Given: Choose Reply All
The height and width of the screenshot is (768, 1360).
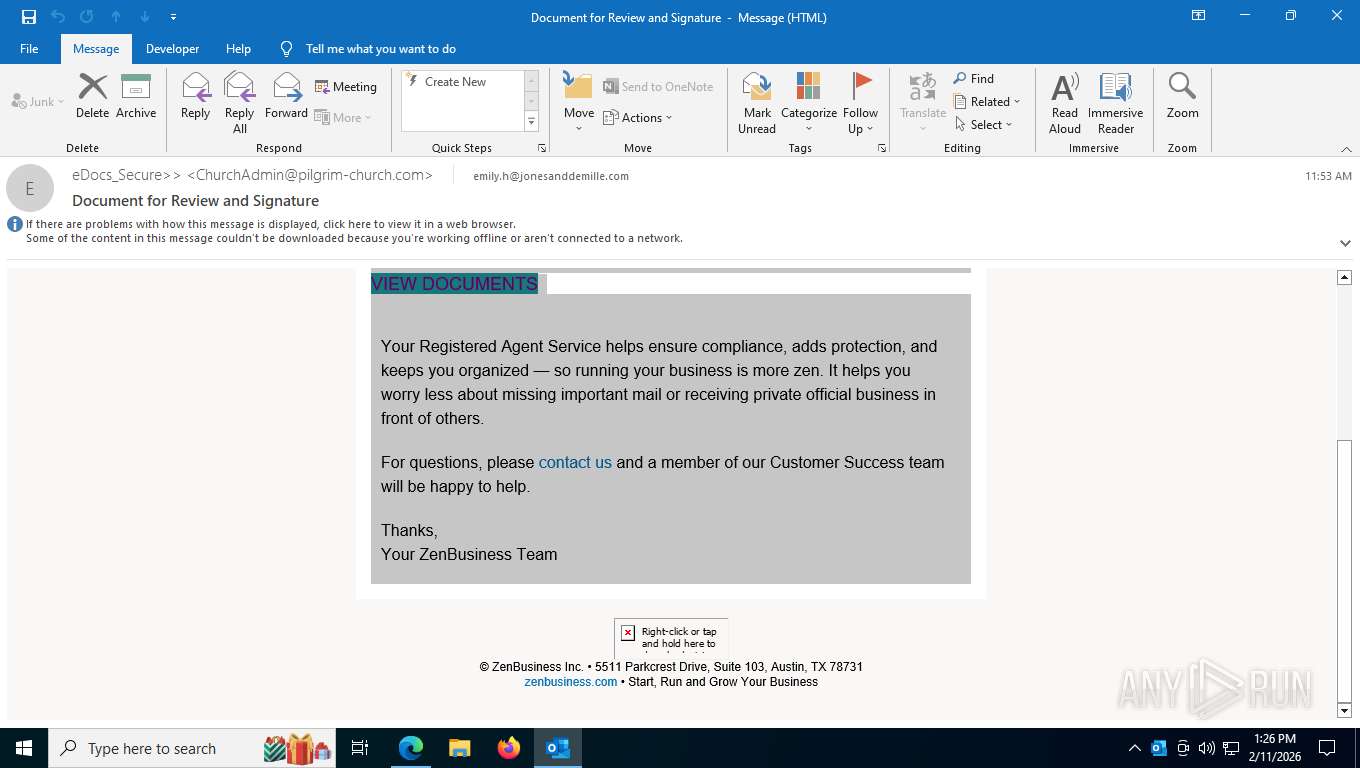Looking at the screenshot, I should [239, 102].
